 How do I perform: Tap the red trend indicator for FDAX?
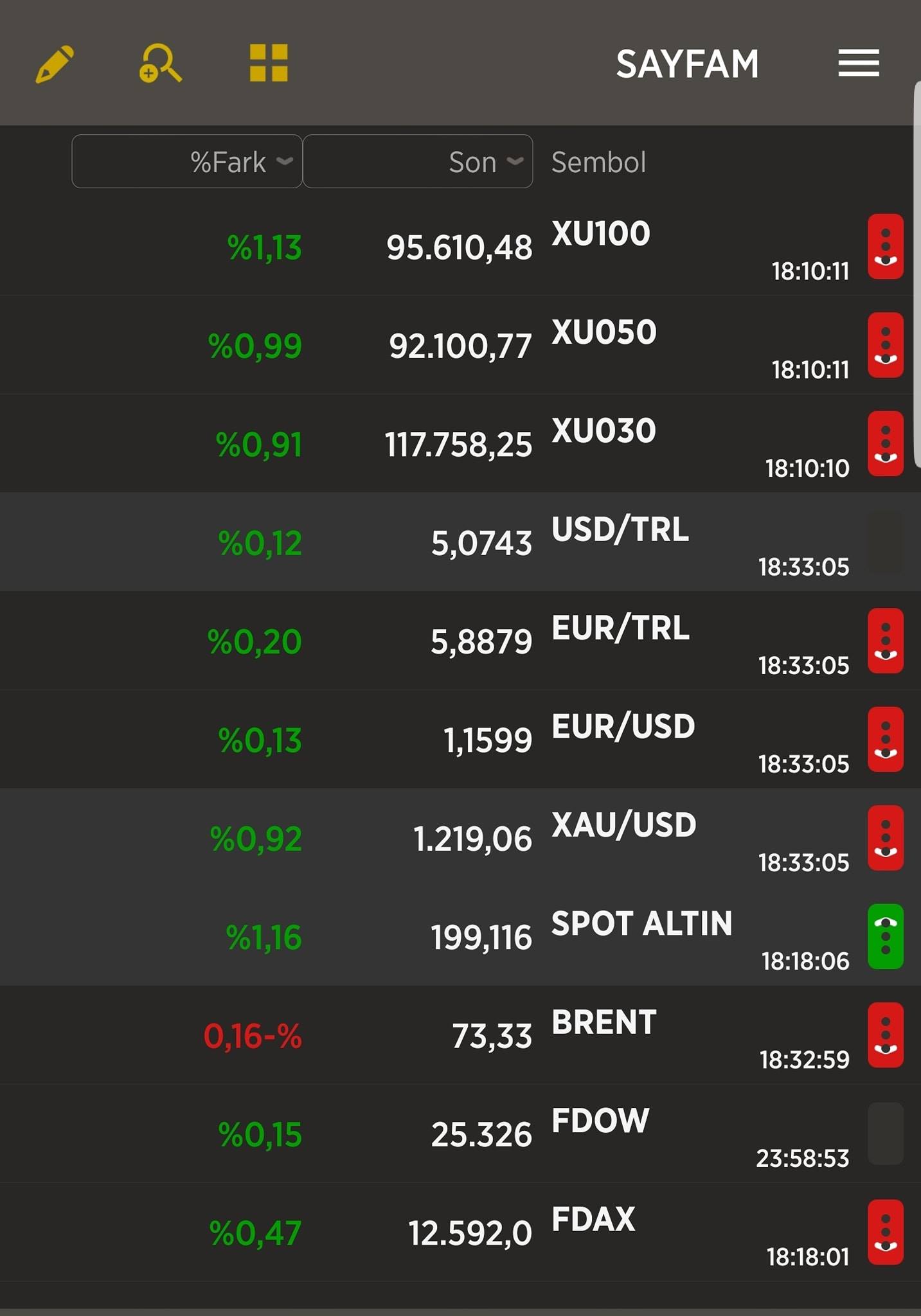(886, 1232)
